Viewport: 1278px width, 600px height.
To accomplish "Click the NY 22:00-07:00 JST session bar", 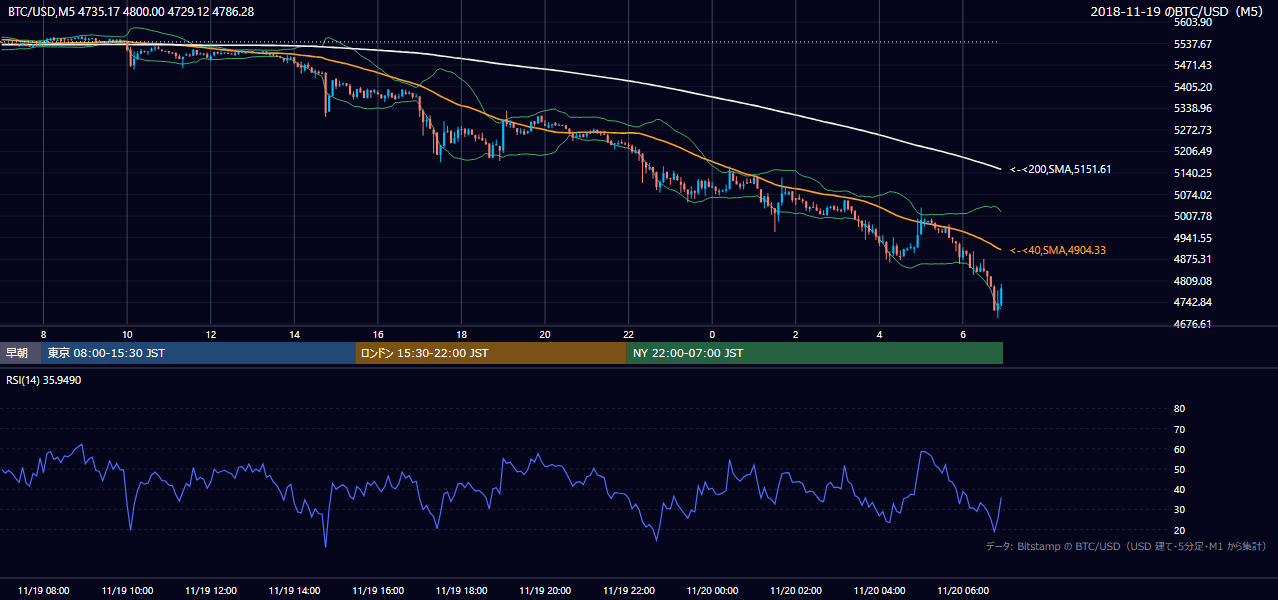I will (x=815, y=353).
